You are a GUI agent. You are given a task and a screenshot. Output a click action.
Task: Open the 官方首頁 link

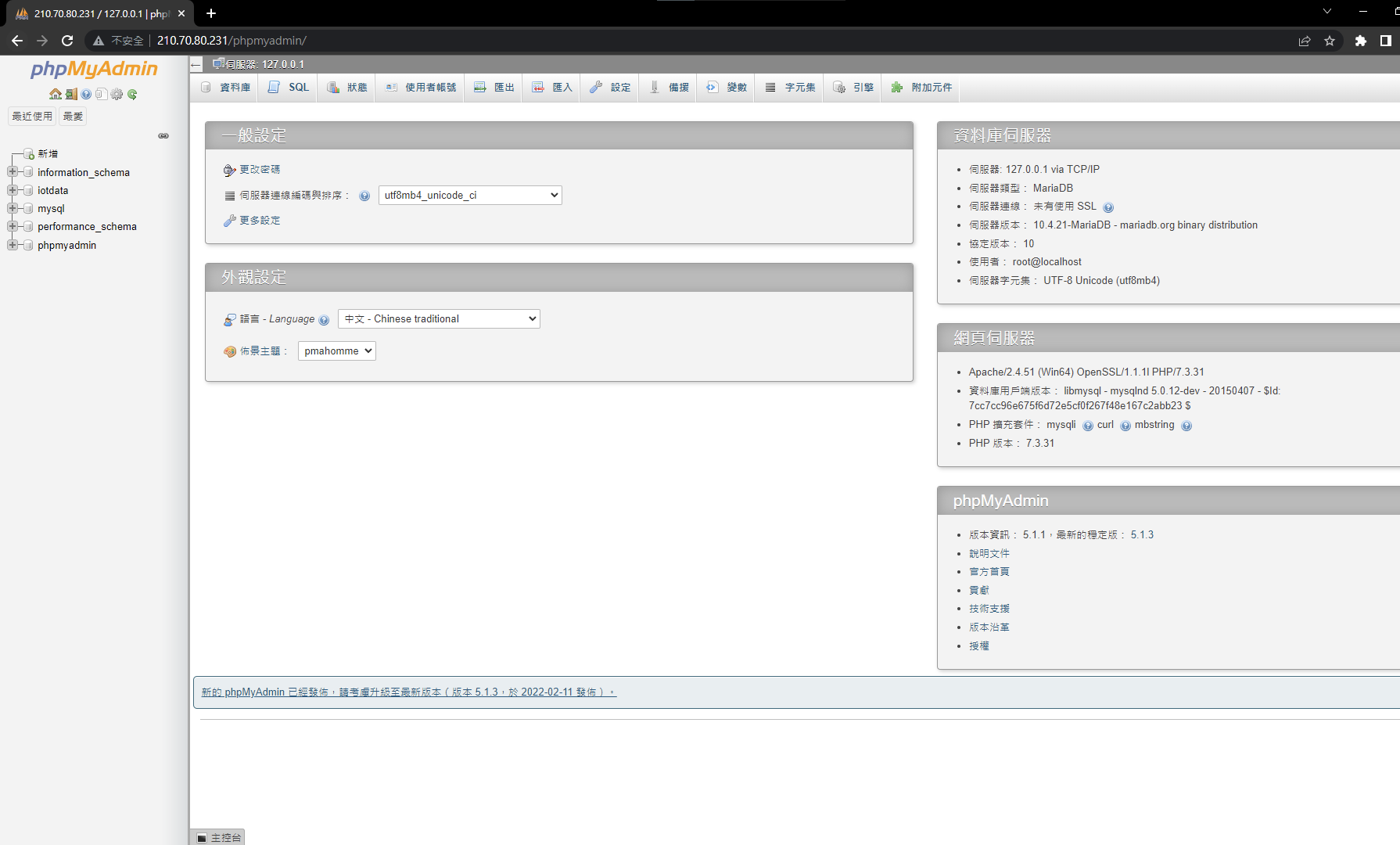tap(989, 572)
